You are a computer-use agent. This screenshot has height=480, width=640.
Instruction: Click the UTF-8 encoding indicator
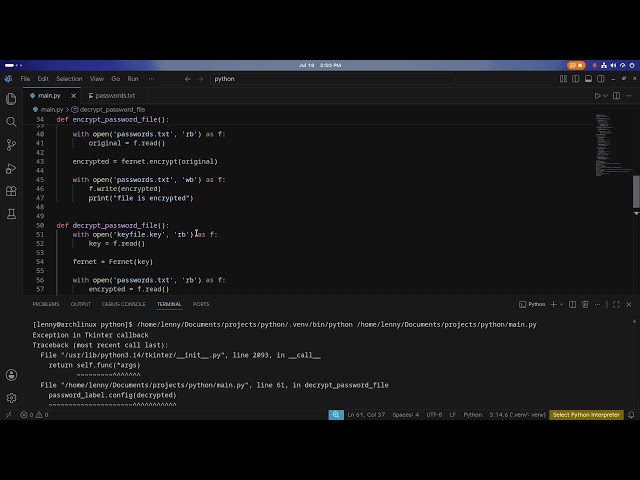tap(434, 415)
